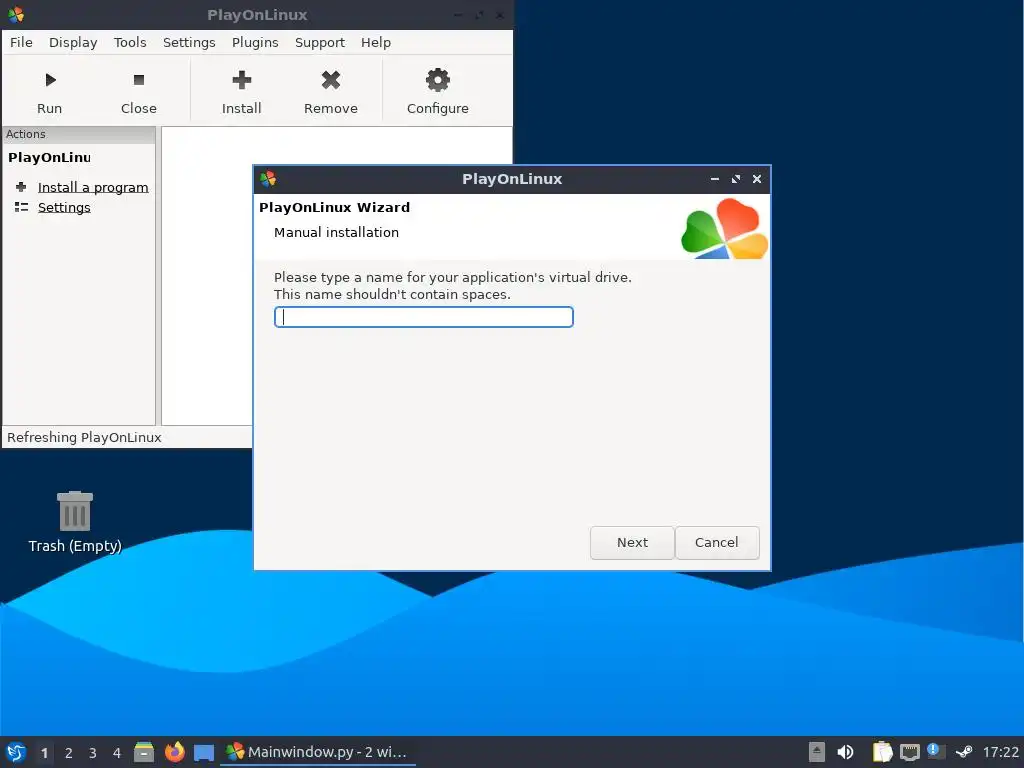The image size is (1024, 768).
Task: Click the Mainwindow.py taskbar entry
Action: coord(318,752)
